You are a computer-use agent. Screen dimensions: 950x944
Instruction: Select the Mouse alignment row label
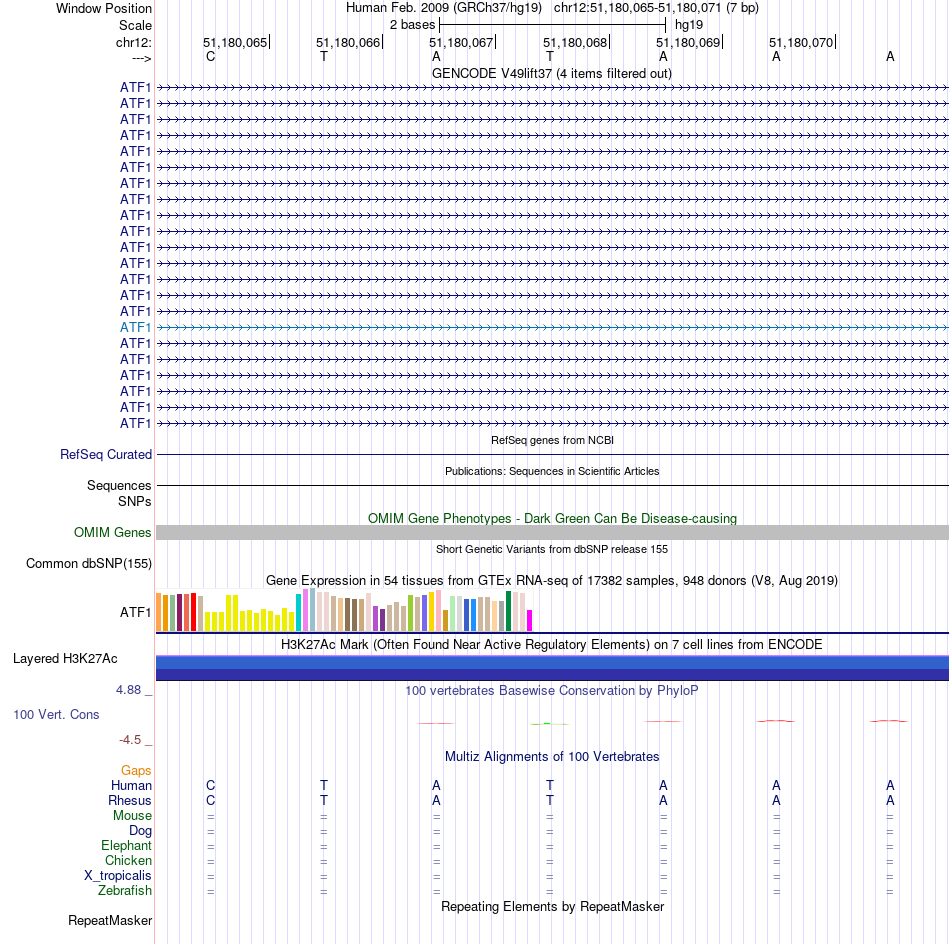pyautogui.click(x=132, y=816)
